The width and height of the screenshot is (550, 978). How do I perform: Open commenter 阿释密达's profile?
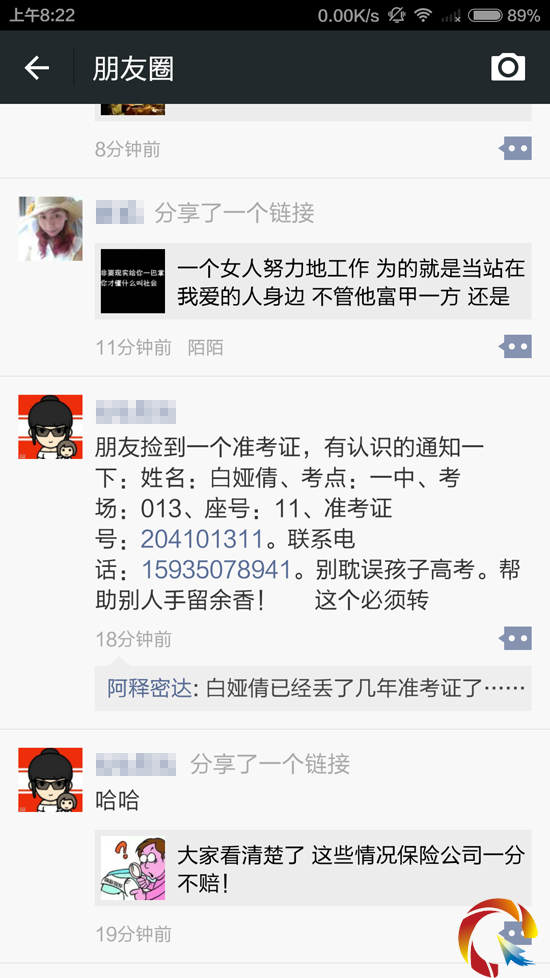pos(148,688)
